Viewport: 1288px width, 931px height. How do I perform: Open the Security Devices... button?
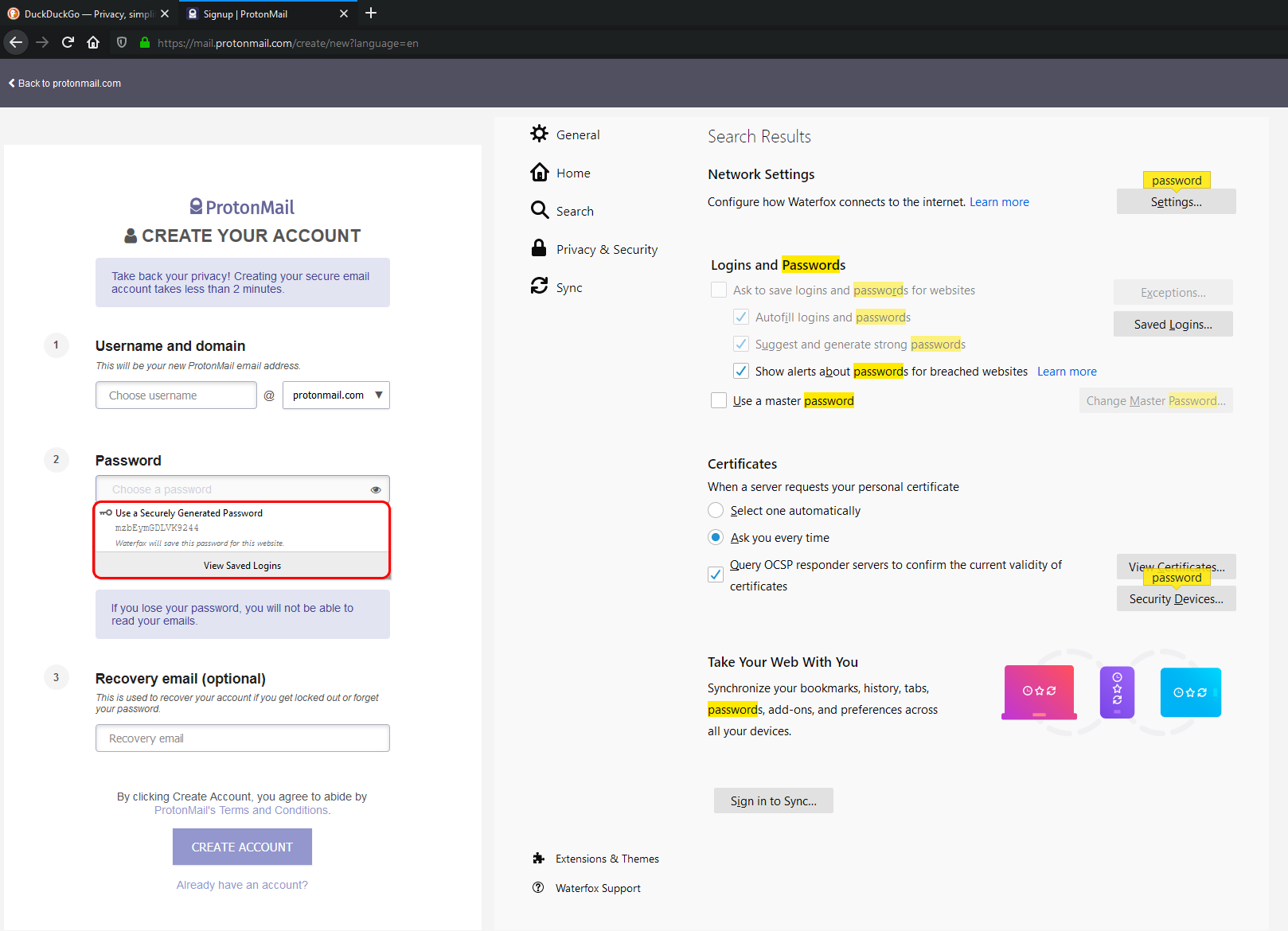coord(1176,598)
